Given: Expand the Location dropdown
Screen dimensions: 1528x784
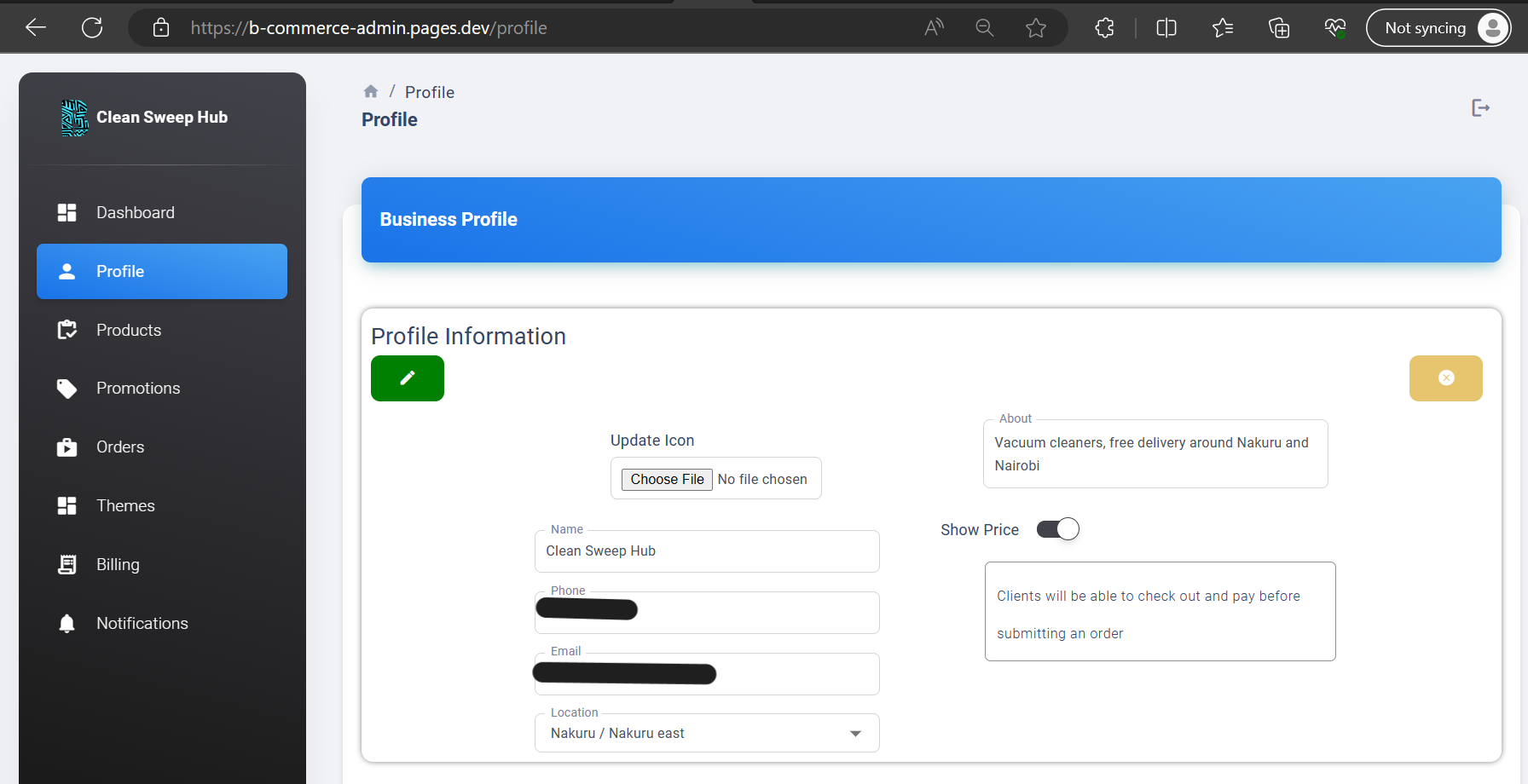Looking at the screenshot, I should point(855,734).
